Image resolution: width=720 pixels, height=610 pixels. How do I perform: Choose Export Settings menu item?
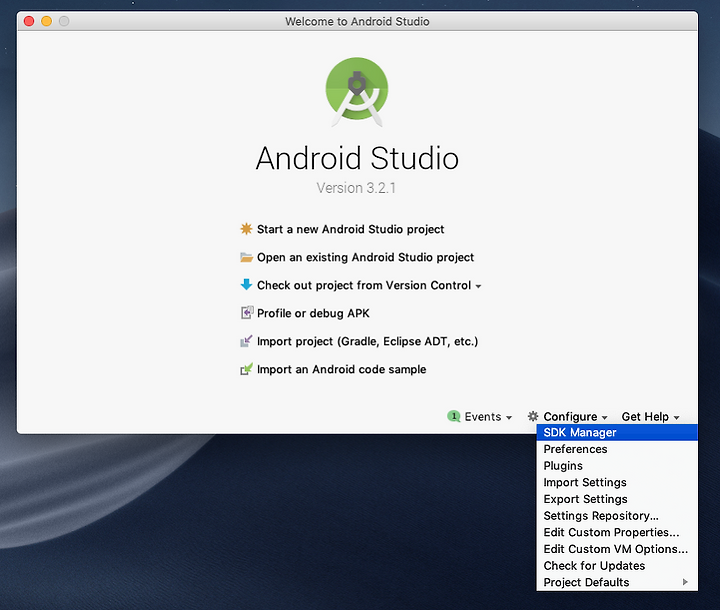(x=617, y=499)
